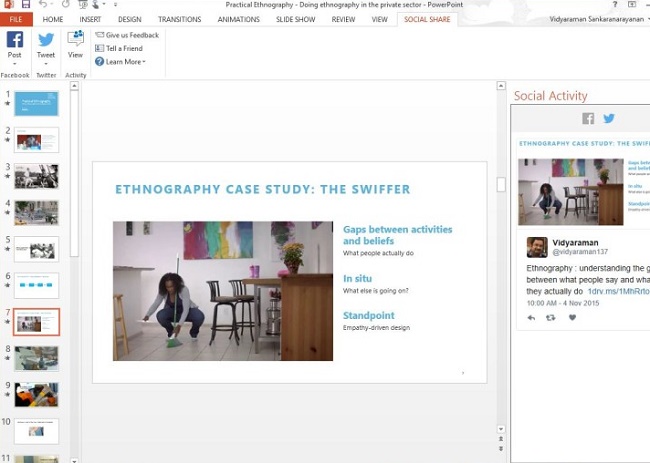
Task: Select slide 3 thumbnail
Action: coord(36,176)
